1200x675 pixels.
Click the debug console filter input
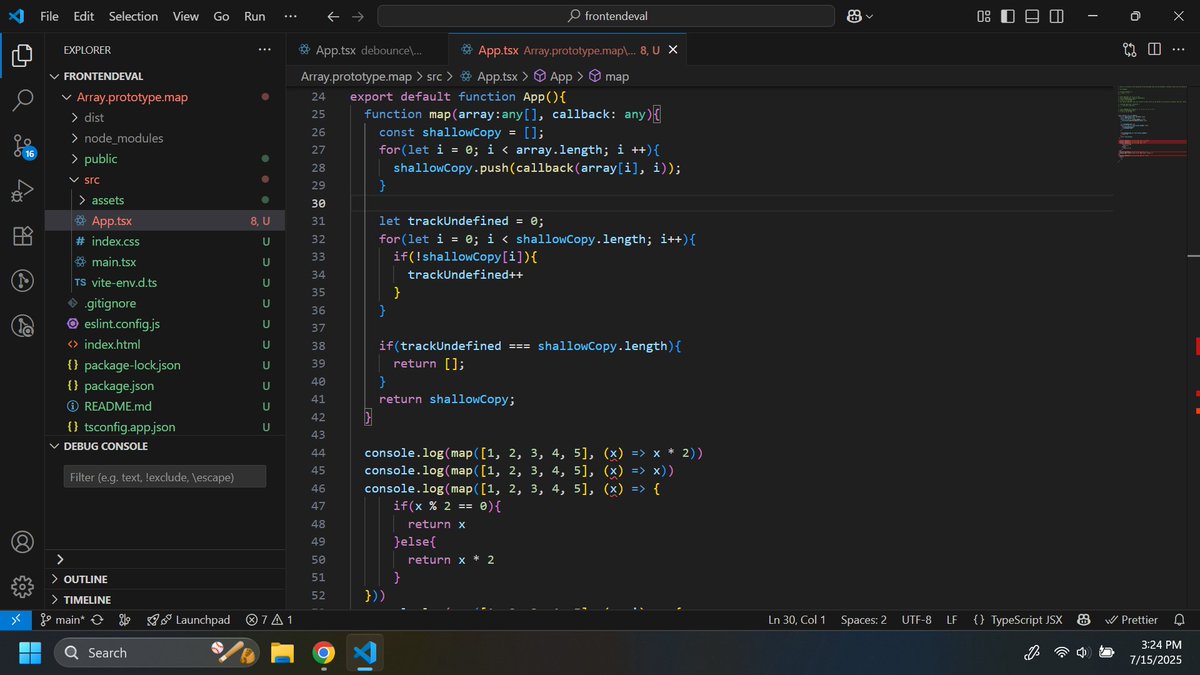(x=165, y=477)
